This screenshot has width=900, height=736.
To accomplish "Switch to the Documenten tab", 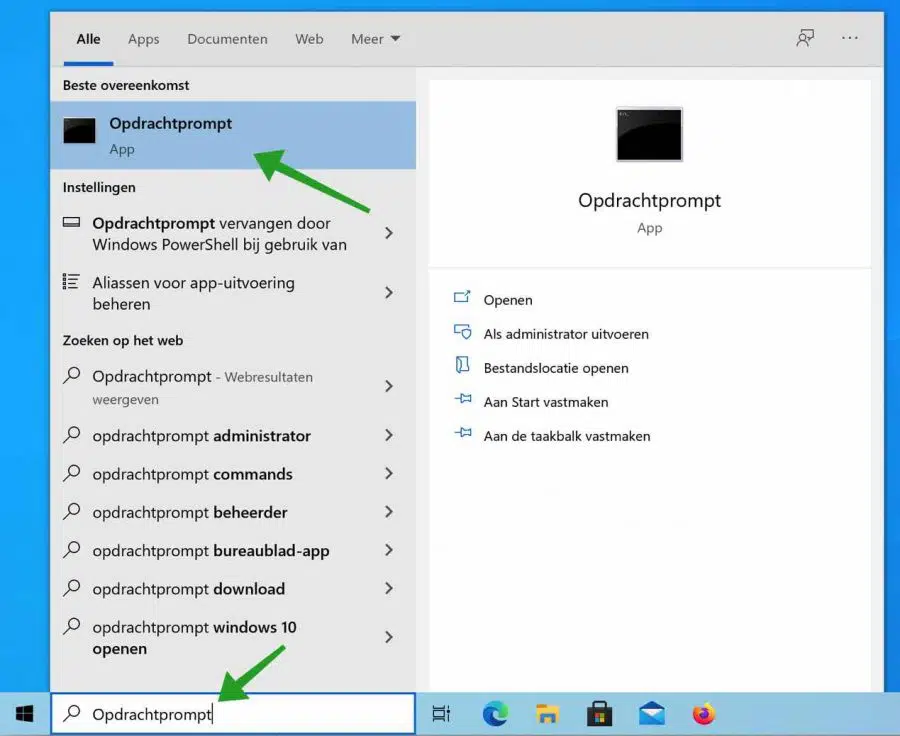I will point(227,39).
